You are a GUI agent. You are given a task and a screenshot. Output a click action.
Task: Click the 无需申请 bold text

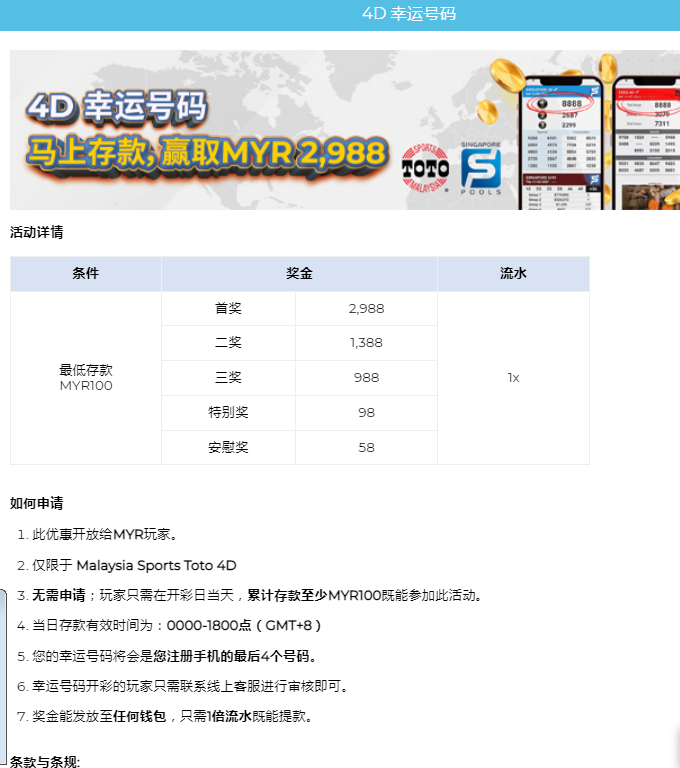(59, 595)
